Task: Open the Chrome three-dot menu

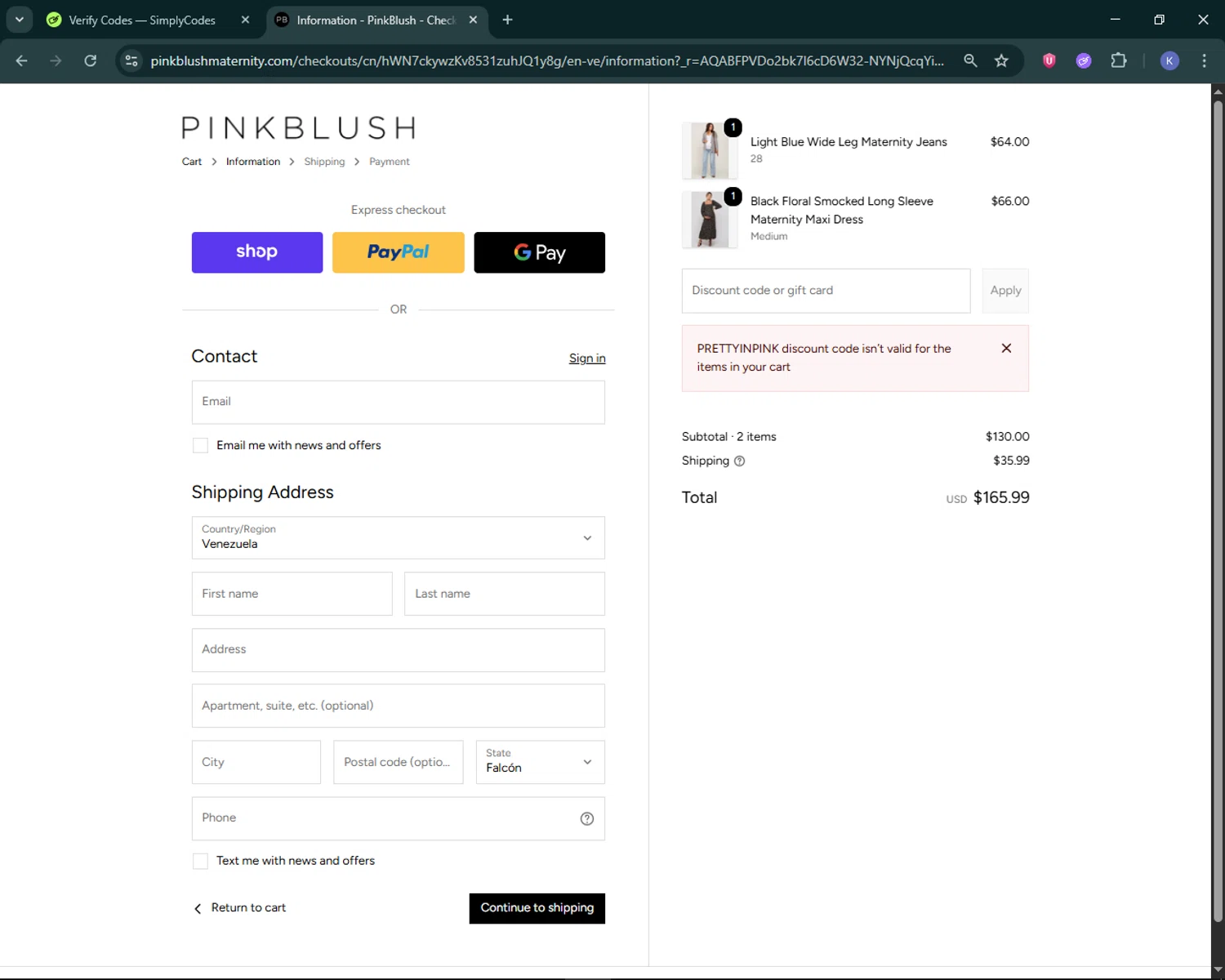Action: tap(1204, 60)
